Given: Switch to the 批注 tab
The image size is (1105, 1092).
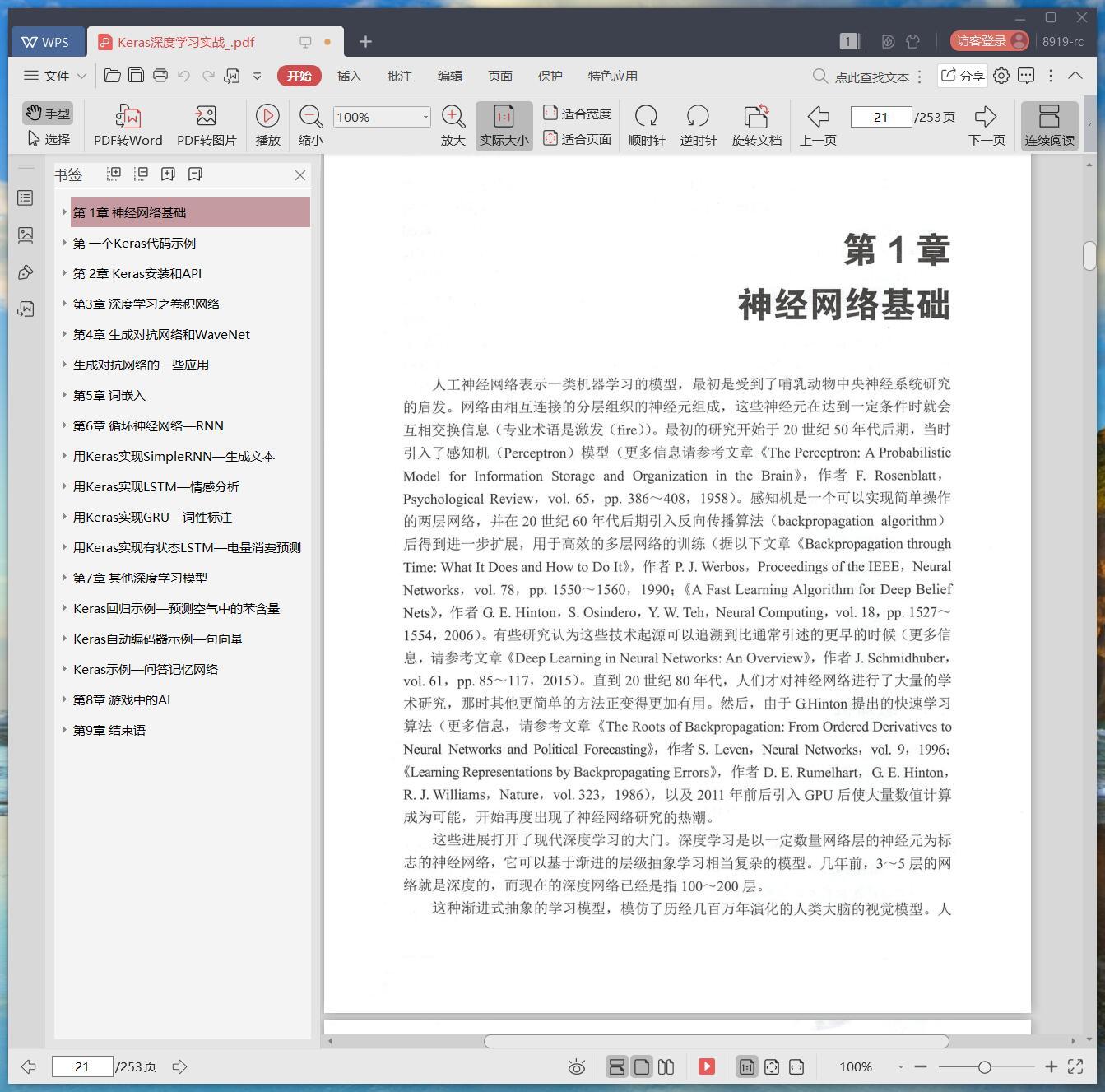Looking at the screenshot, I should [x=399, y=76].
